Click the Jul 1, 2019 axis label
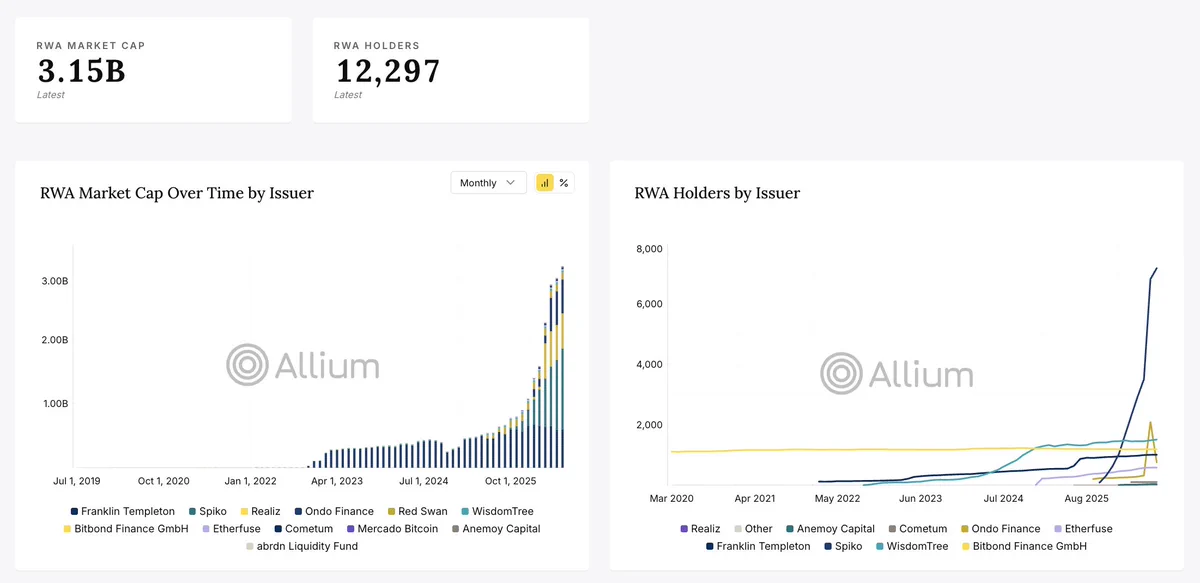 click(77, 481)
